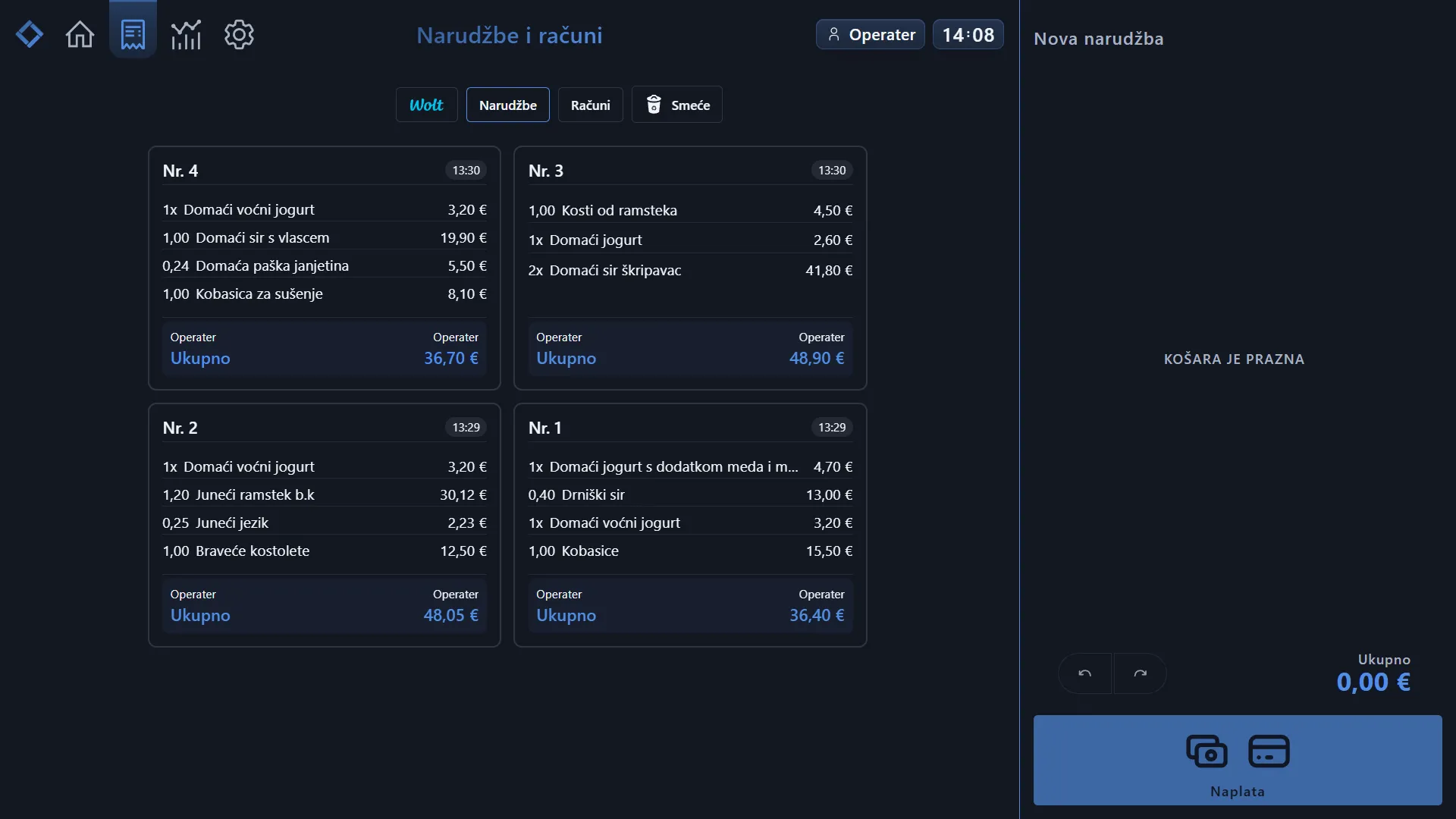The image size is (1456, 819).
Task: Select the Domaći jogurt 2,60 € row
Action: pyautogui.click(x=690, y=240)
